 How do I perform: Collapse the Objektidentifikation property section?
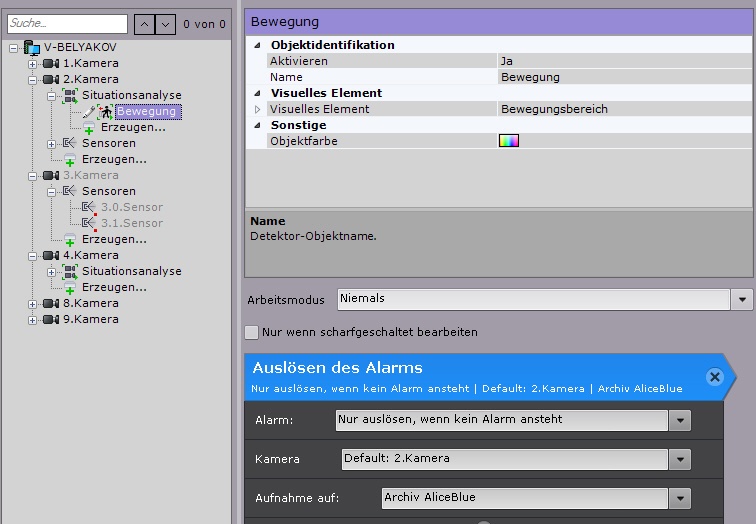point(257,45)
